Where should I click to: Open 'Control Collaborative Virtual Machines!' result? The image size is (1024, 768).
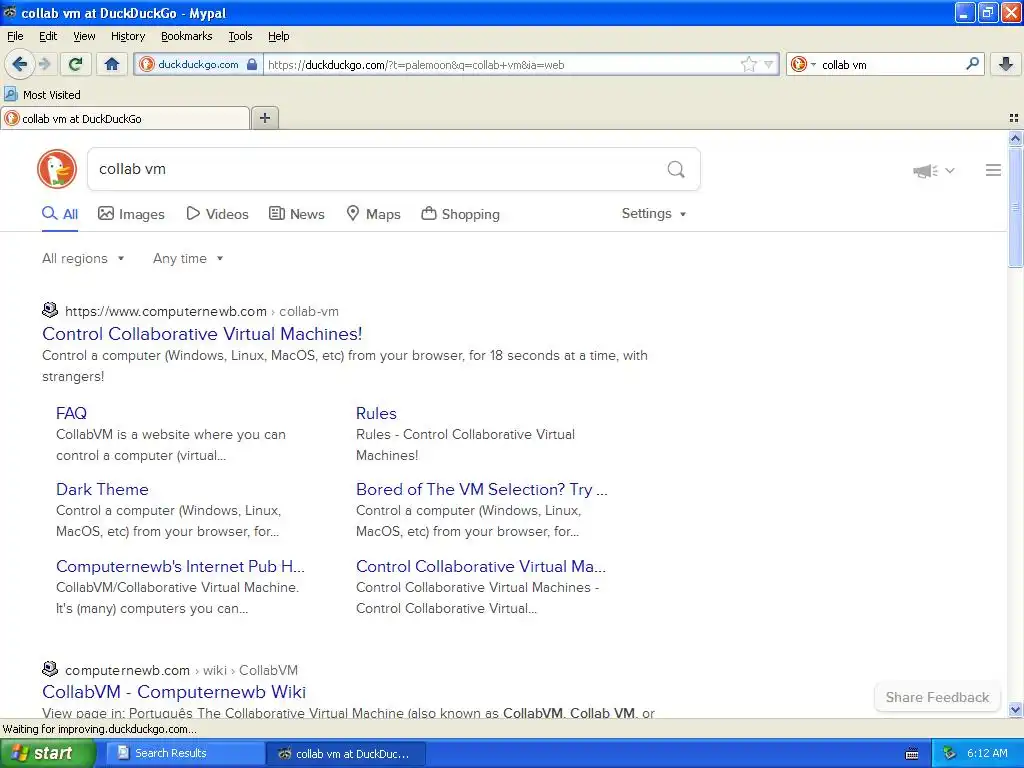click(202, 334)
